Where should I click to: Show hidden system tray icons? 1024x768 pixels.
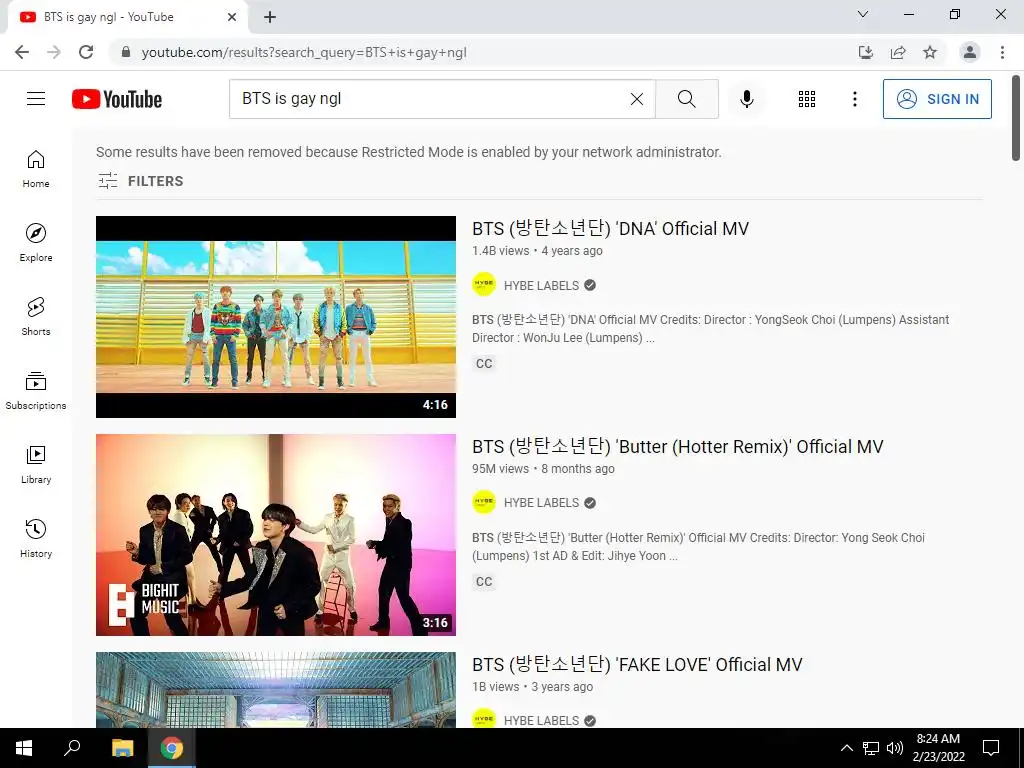coord(846,748)
